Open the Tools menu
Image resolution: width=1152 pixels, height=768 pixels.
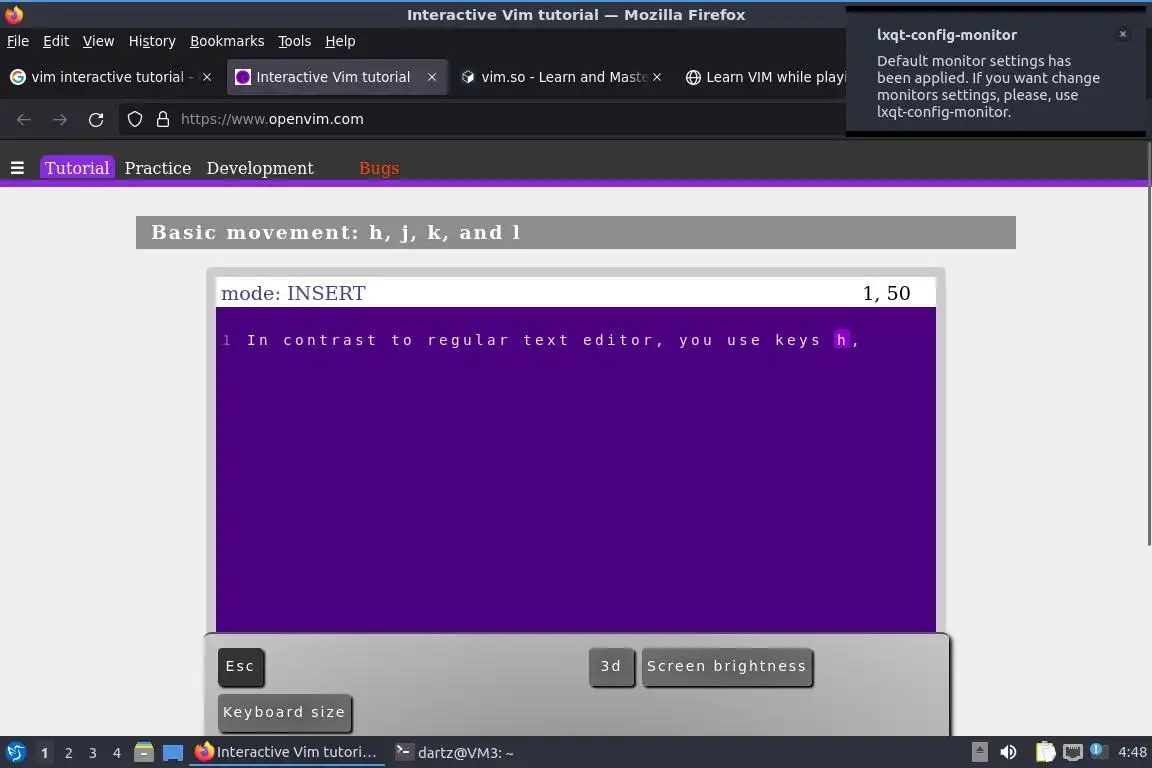click(295, 41)
